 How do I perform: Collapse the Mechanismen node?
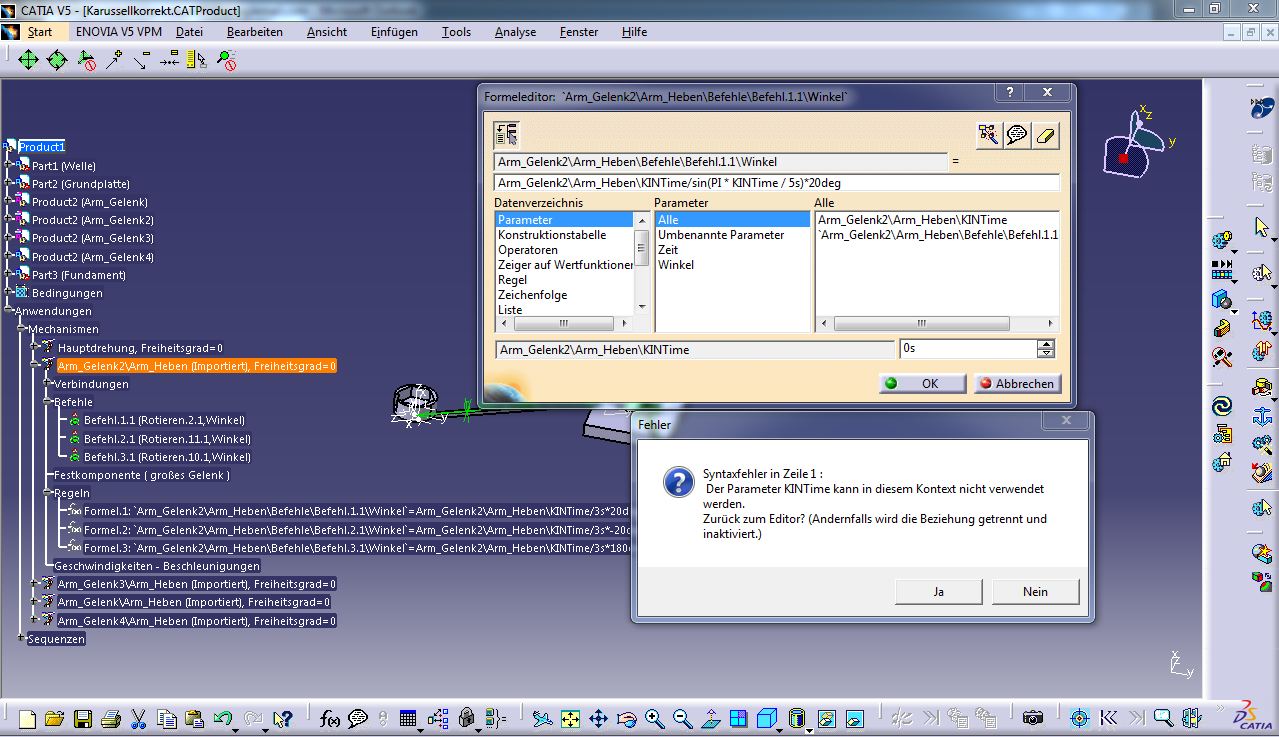(x=22, y=329)
